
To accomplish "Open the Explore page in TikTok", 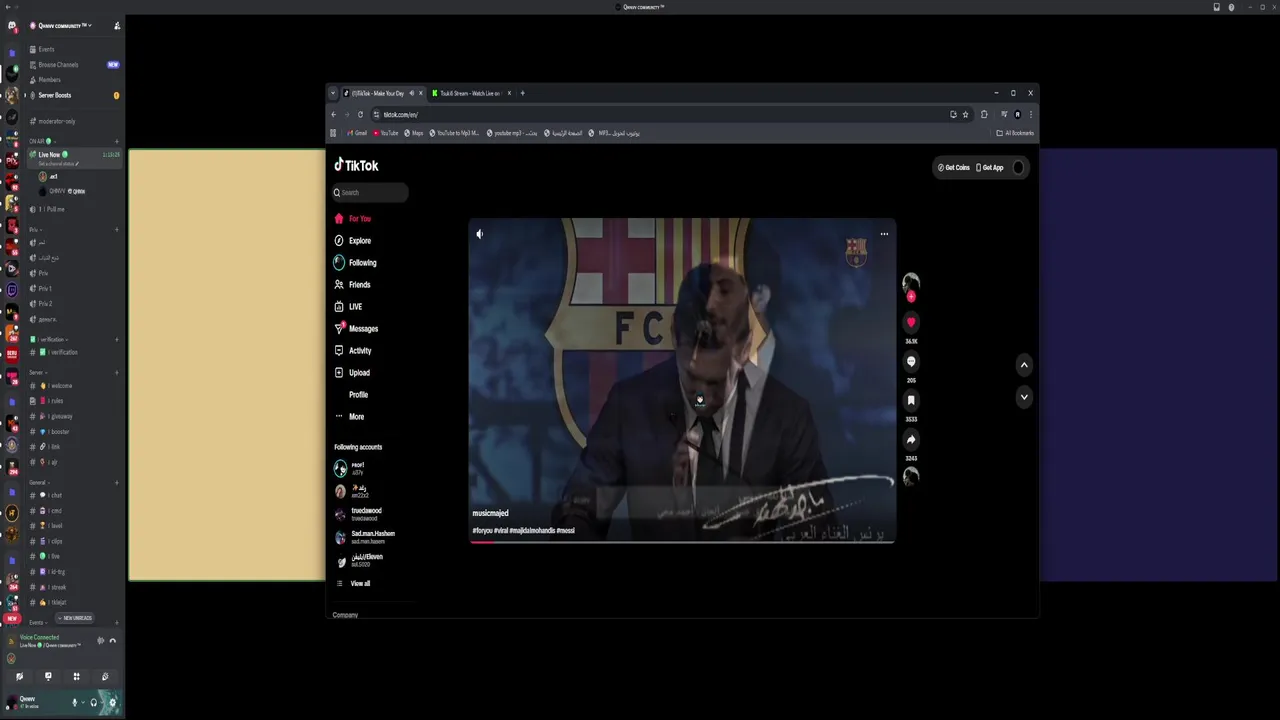I will 353,240.
